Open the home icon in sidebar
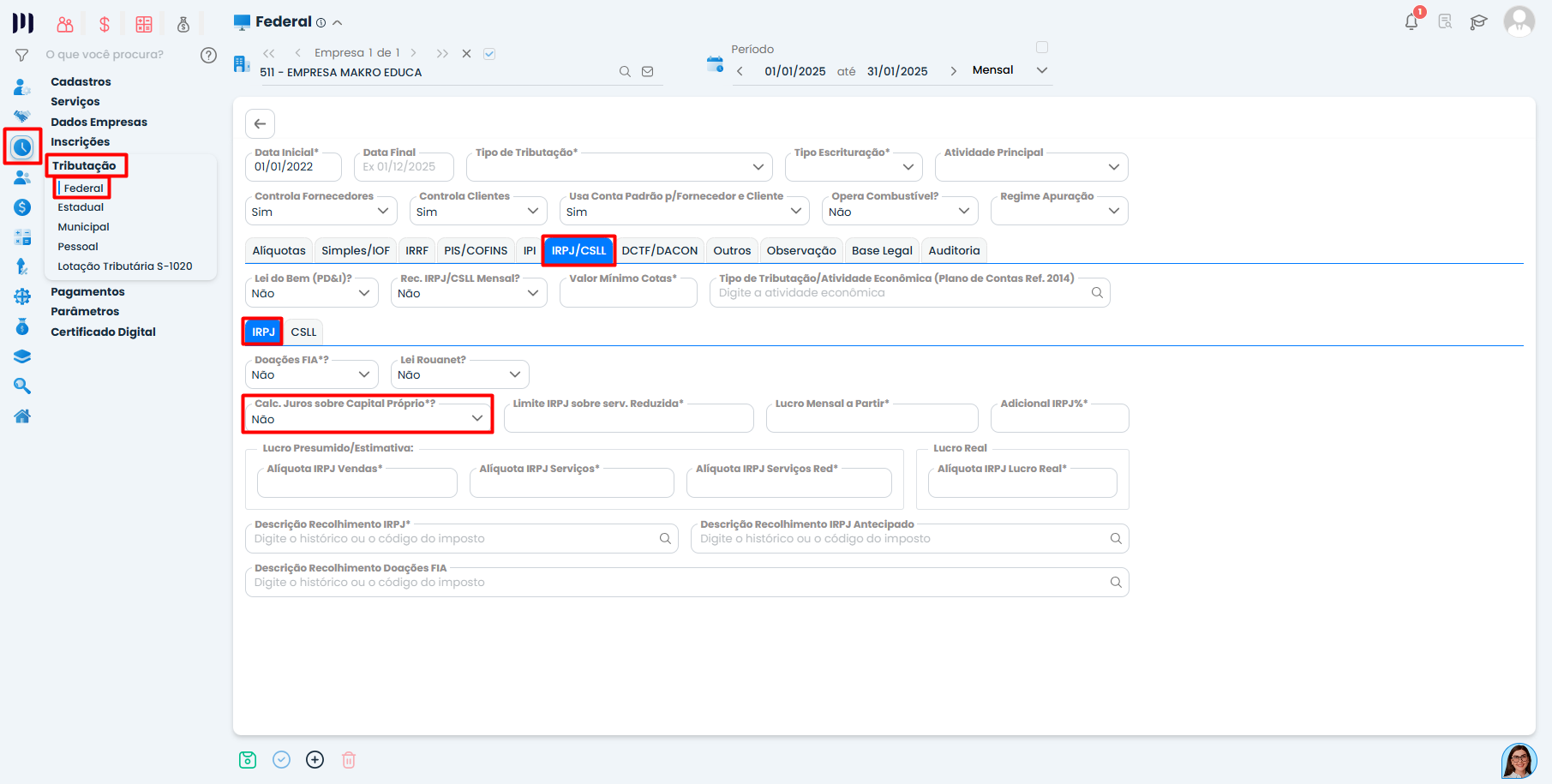 [22, 416]
